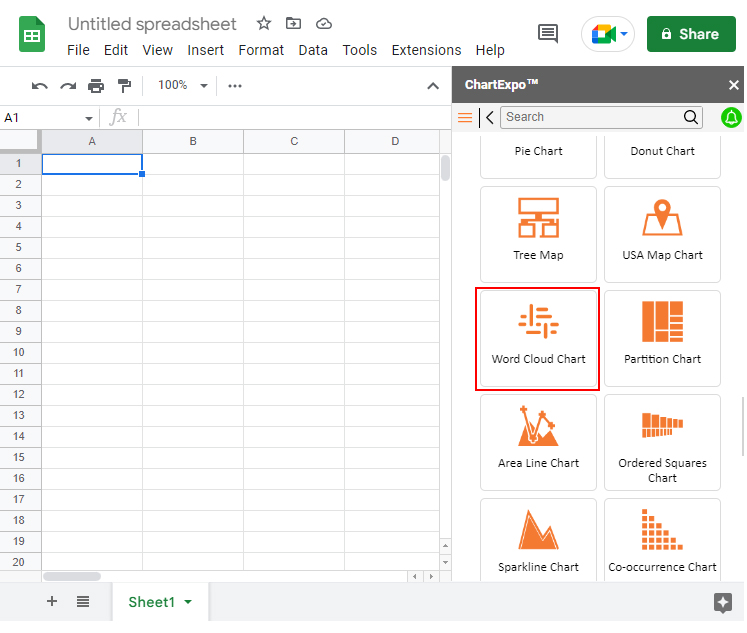Open the ChartExpo hamburger menu
This screenshot has width=747, height=633.
click(464, 117)
